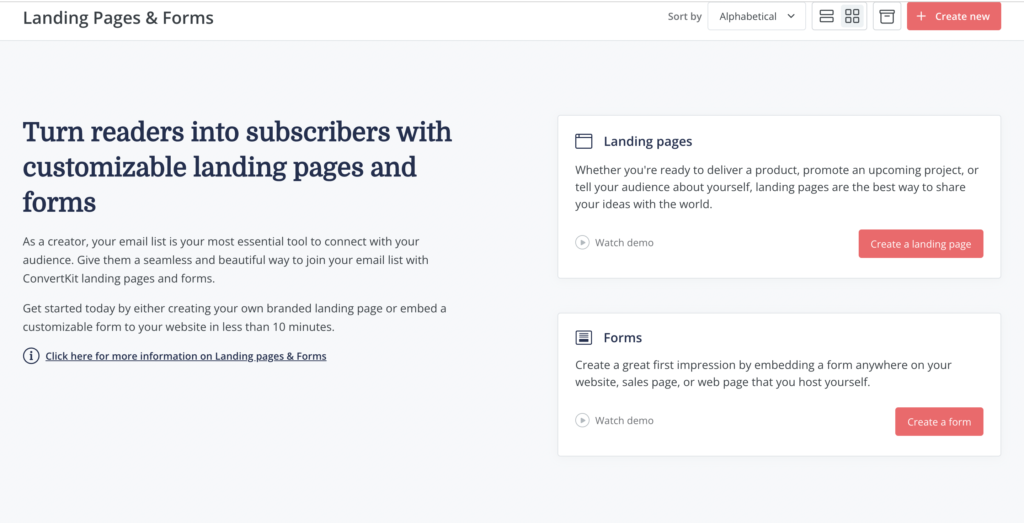Switch to grid view layout
1024x523 pixels.
852,16
